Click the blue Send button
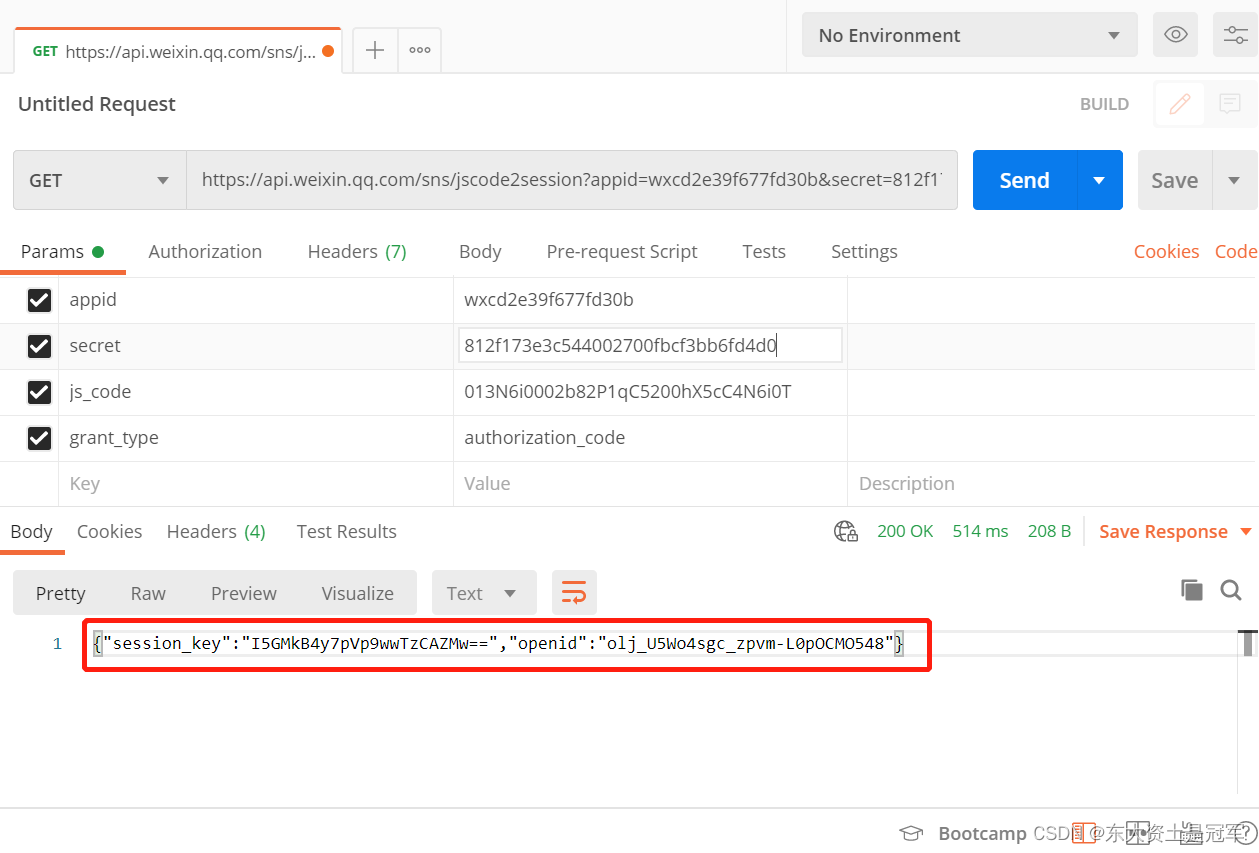 click(x=1025, y=180)
